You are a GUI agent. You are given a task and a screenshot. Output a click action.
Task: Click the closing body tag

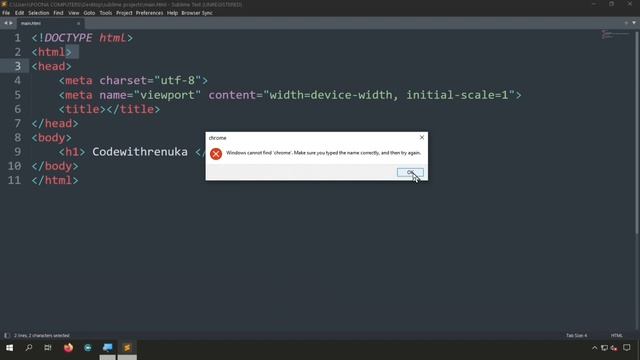(55, 166)
